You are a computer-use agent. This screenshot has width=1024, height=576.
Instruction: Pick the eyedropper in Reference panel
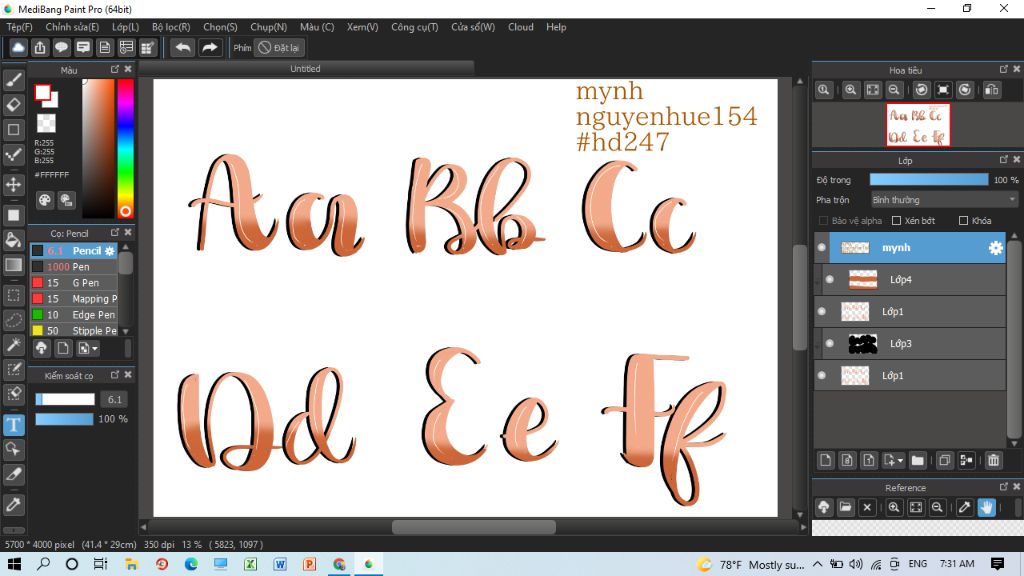(x=965, y=507)
